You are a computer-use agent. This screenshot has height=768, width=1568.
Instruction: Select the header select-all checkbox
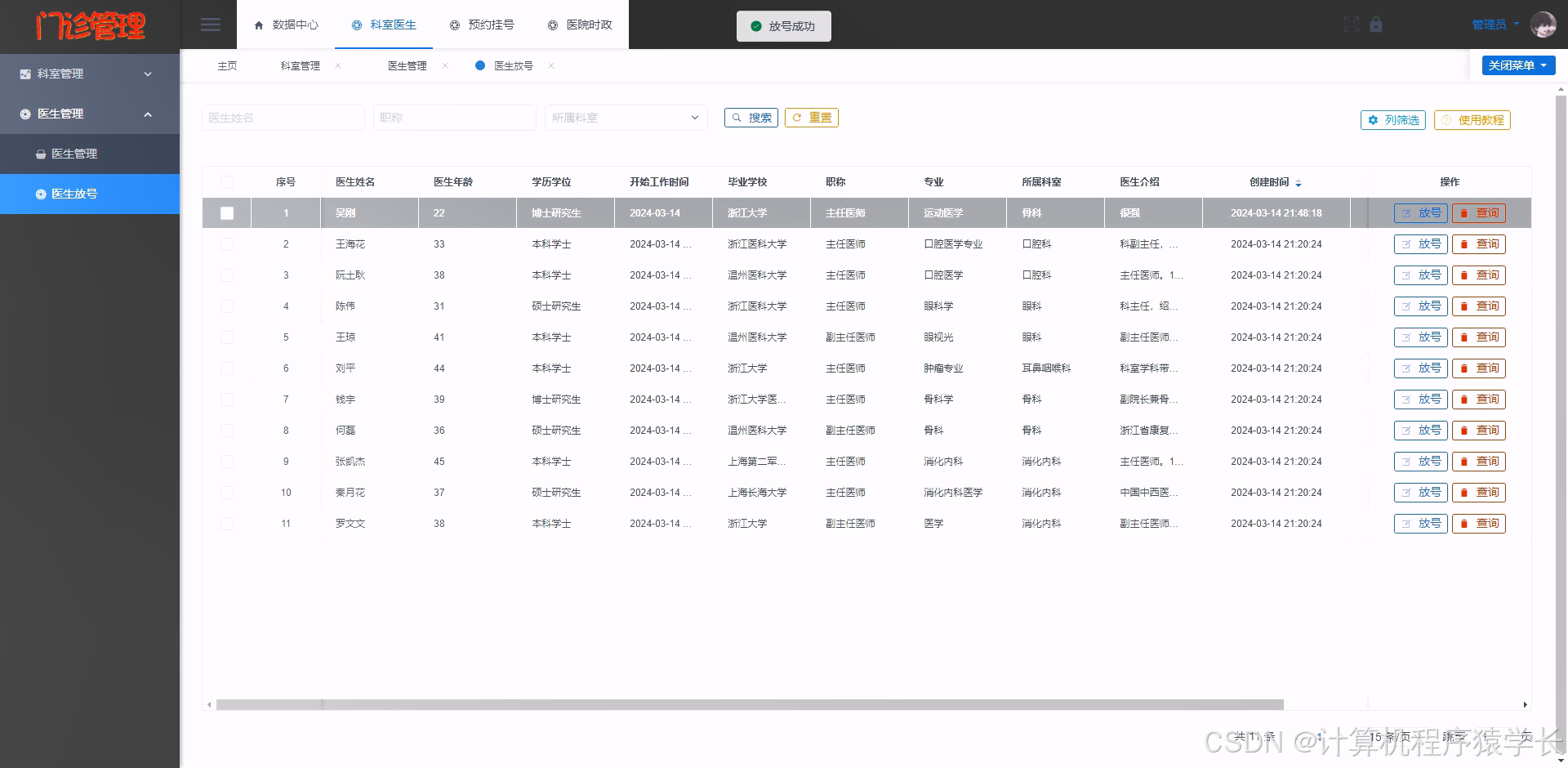pyautogui.click(x=227, y=182)
